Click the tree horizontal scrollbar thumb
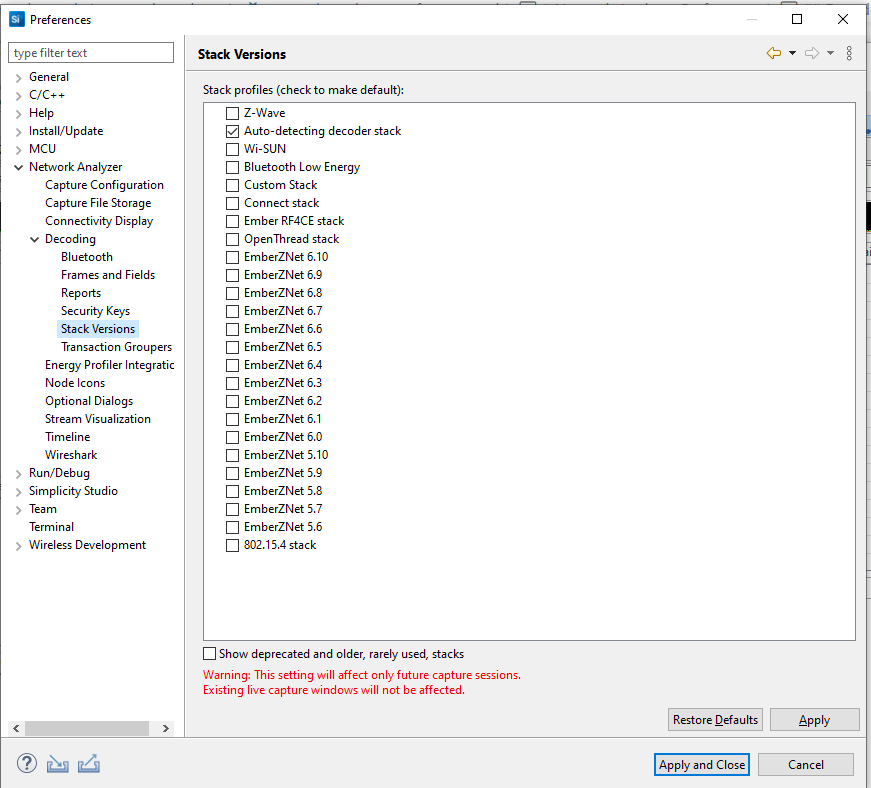Screen dimensions: 871x788 pos(87,728)
